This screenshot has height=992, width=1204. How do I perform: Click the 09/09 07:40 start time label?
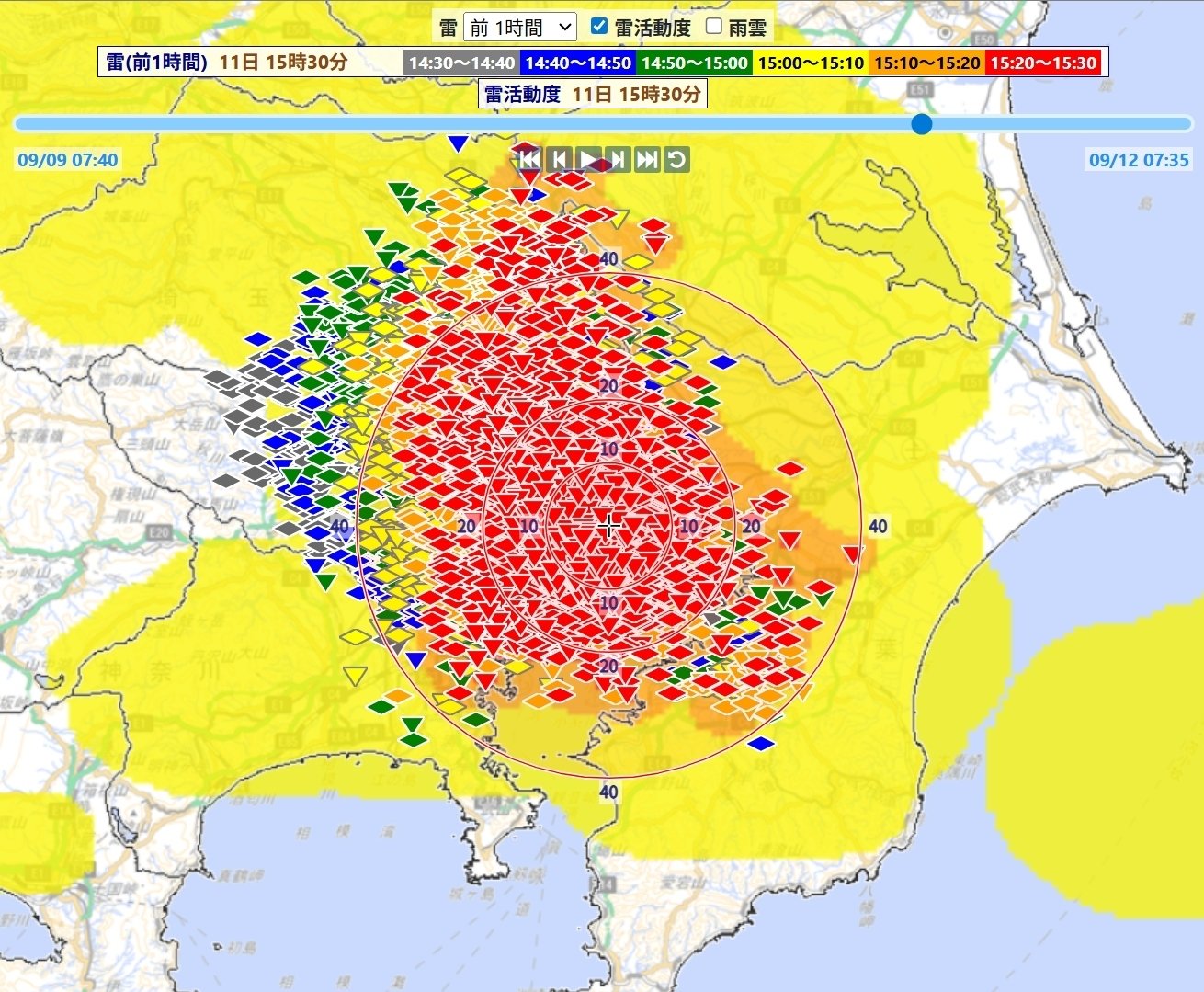coord(67,160)
